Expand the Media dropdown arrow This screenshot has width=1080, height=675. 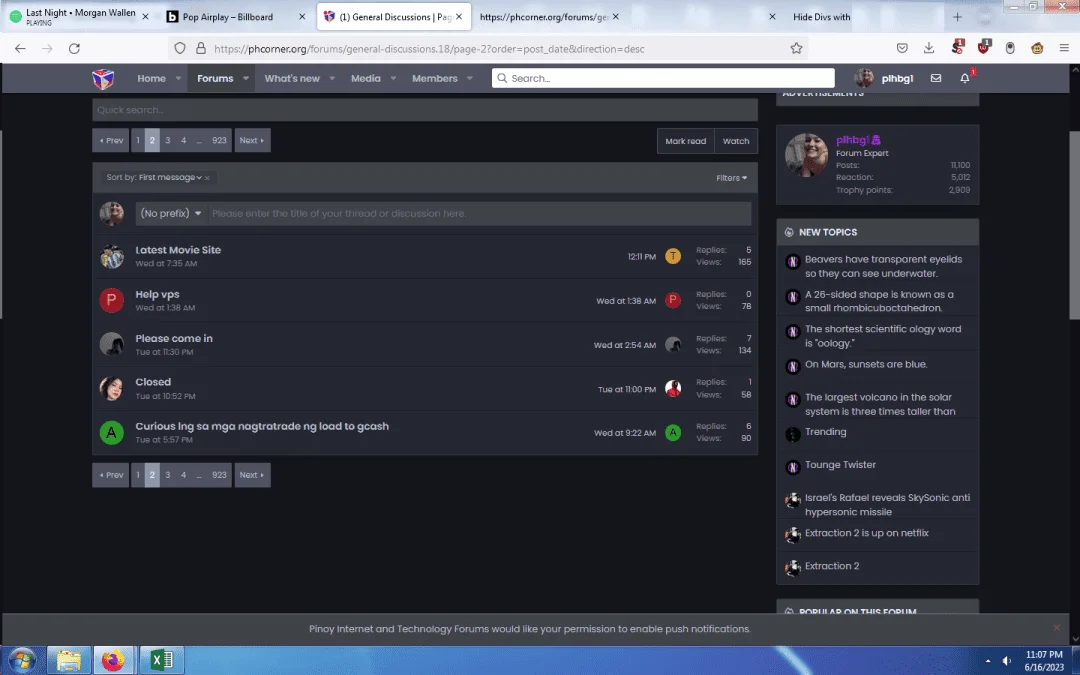[x=393, y=79]
